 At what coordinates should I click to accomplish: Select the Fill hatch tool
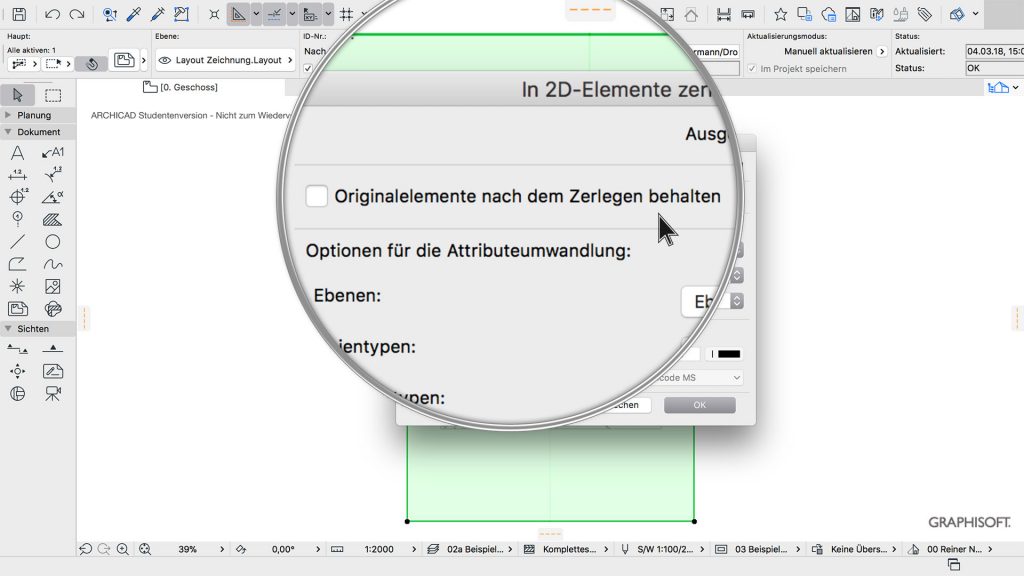[52, 218]
